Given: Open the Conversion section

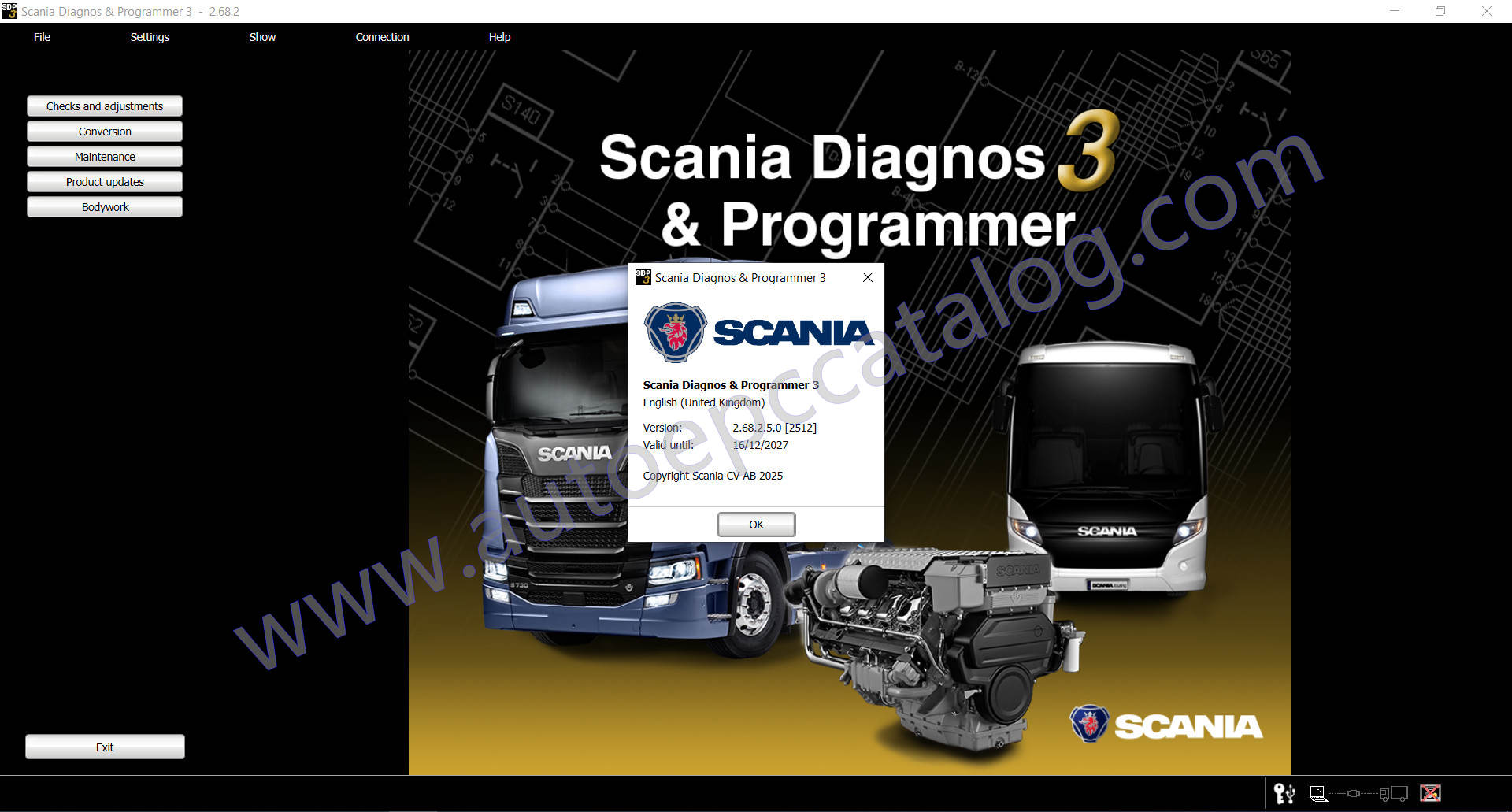Looking at the screenshot, I should pyautogui.click(x=105, y=131).
